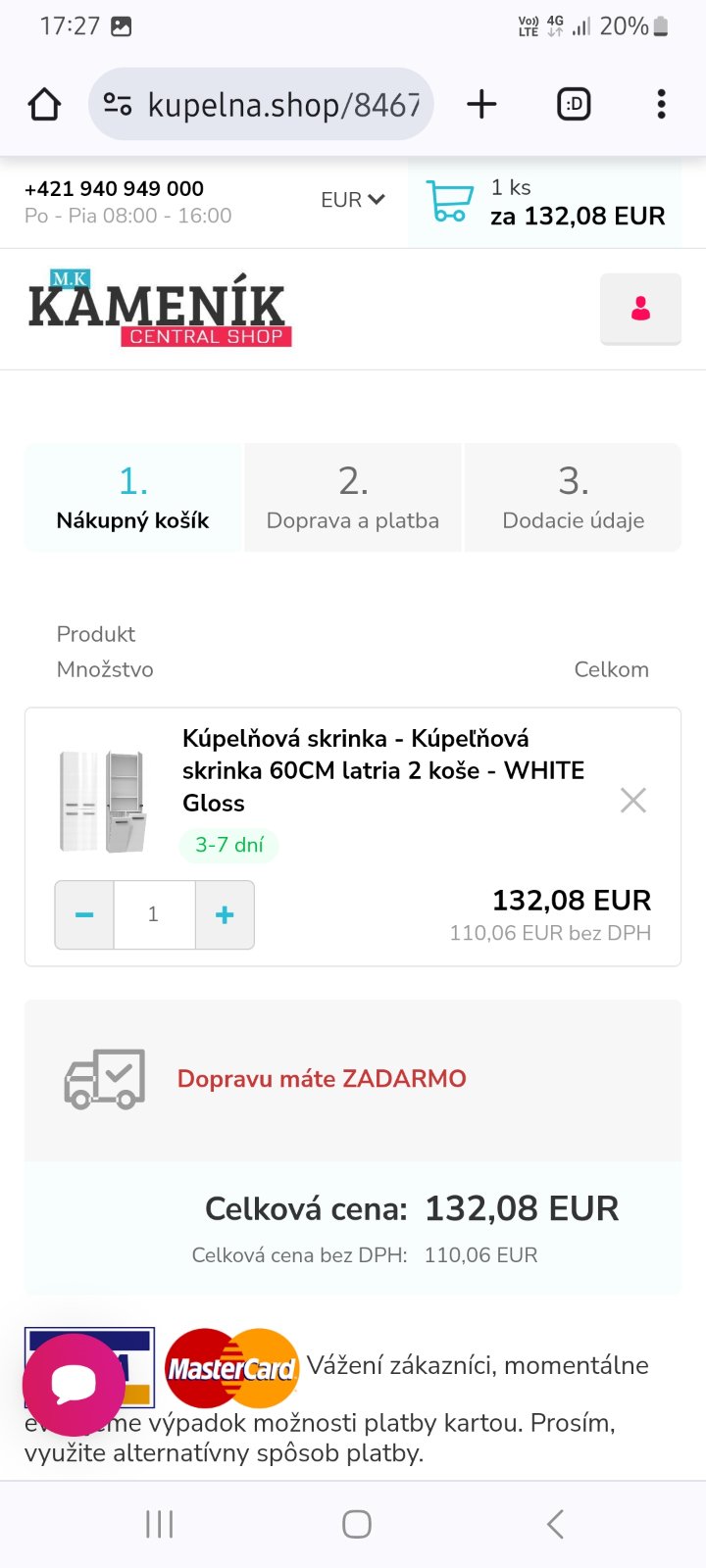Open the browser three-dot menu

click(661, 104)
